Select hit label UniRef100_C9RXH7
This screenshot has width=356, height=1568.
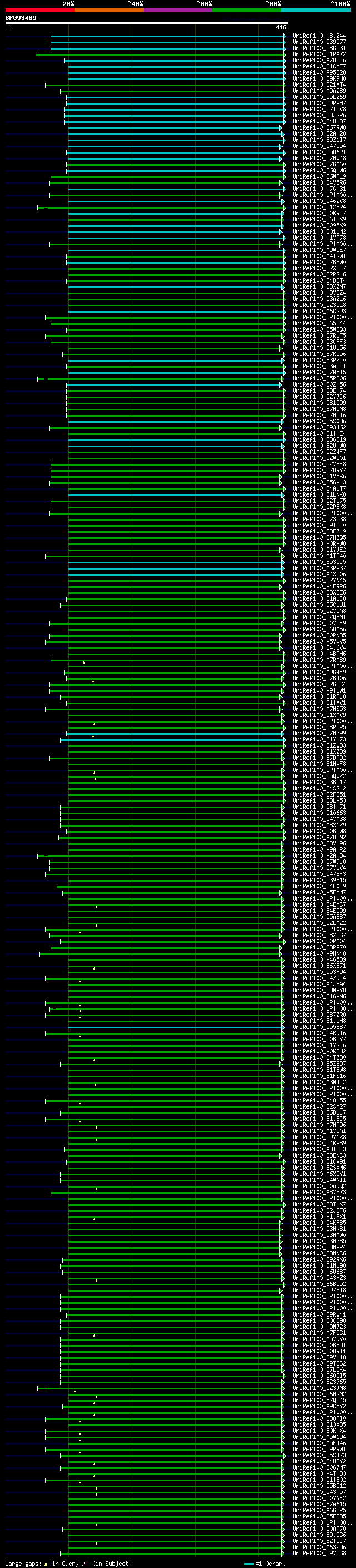pyautogui.click(x=319, y=103)
